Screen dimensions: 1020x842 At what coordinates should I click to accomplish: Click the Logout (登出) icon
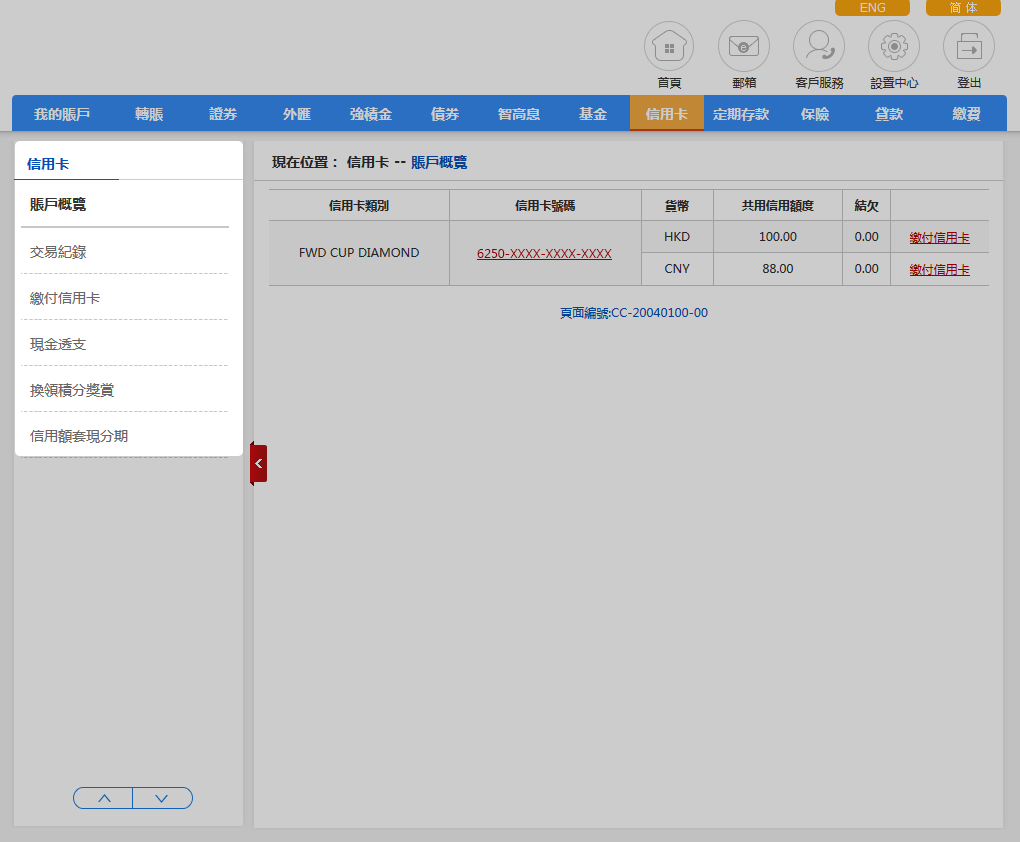click(x=969, y=47)
